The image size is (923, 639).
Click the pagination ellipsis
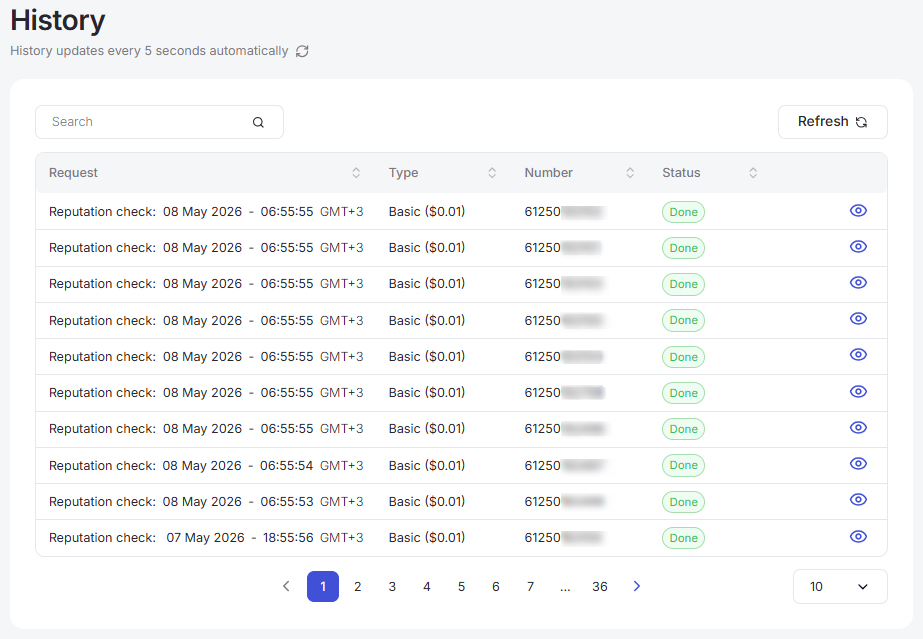point(565,587)
